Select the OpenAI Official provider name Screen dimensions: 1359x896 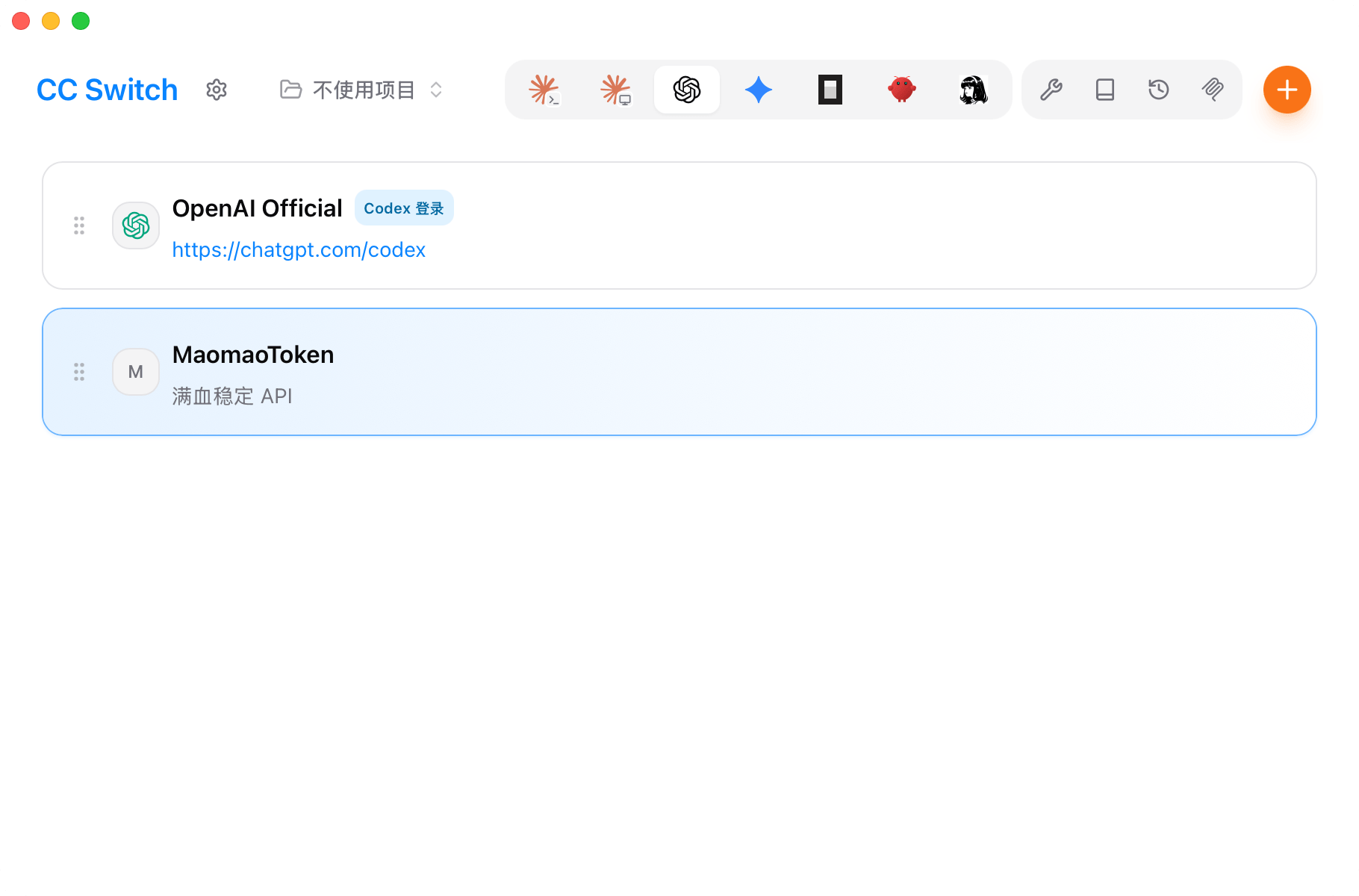(x=258, y=208)
